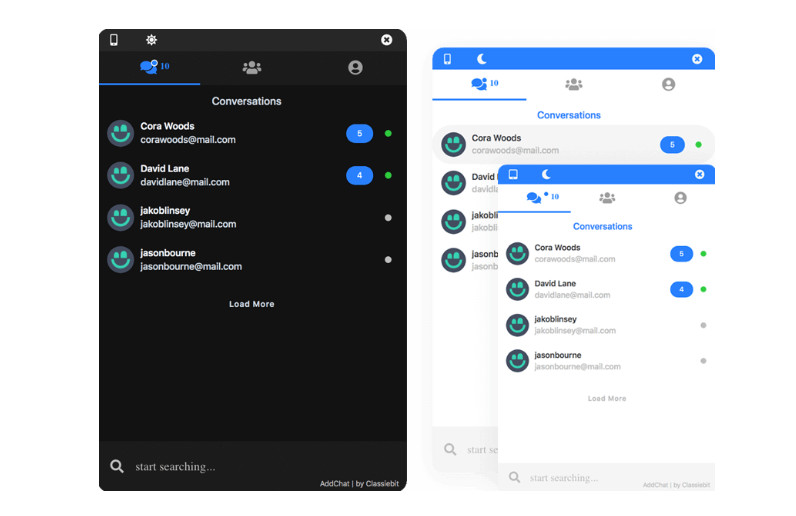Click David avatar in back light window

(x=453, y=183)
